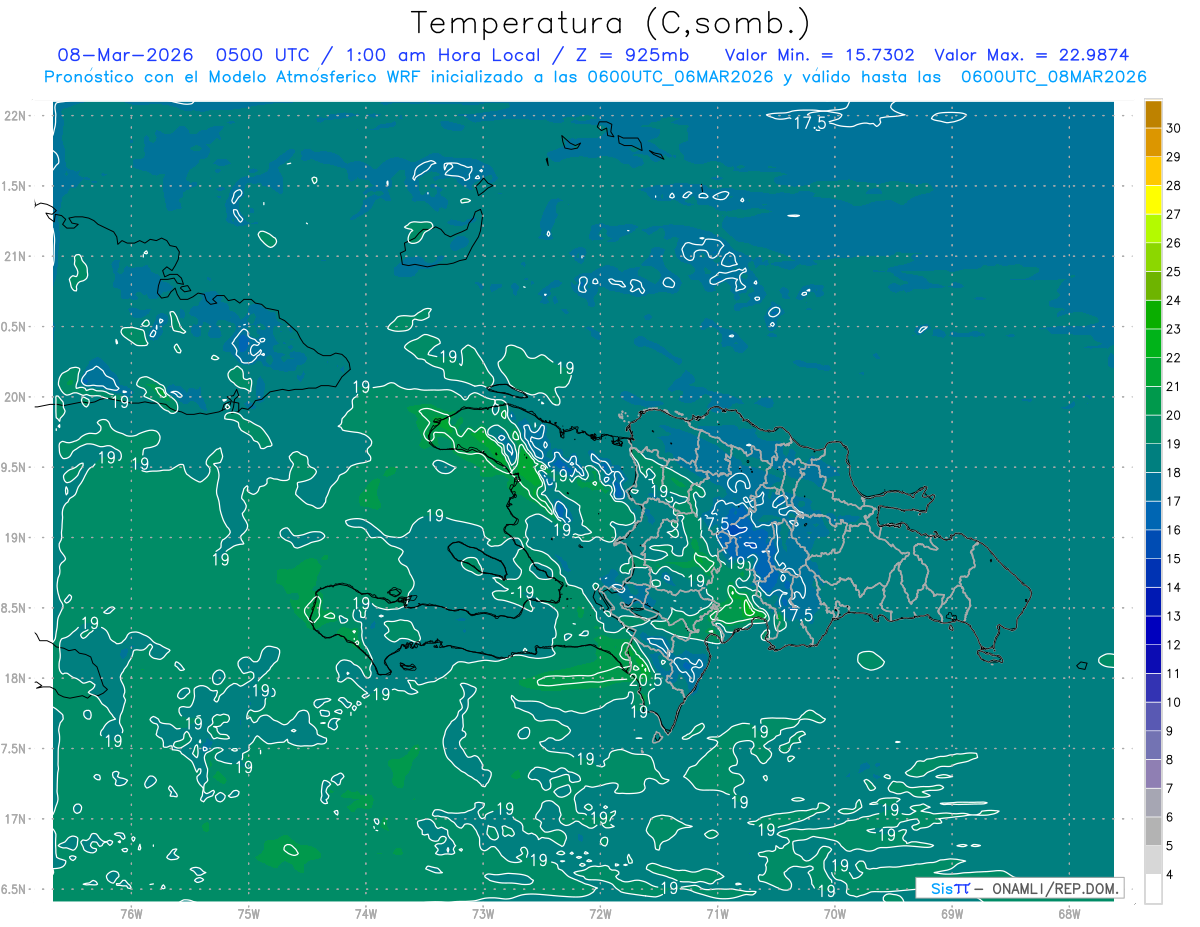This screenshot has width=1200, height=927.
Task: Click the '18' color scale label
Action: 1174,473
